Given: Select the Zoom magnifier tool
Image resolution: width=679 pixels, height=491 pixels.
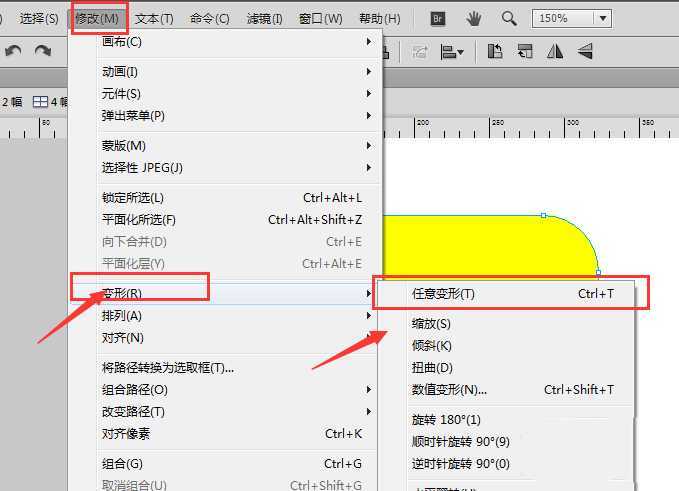Looking at the screenshot, I should pyautogui.click(x=509, y=18).
